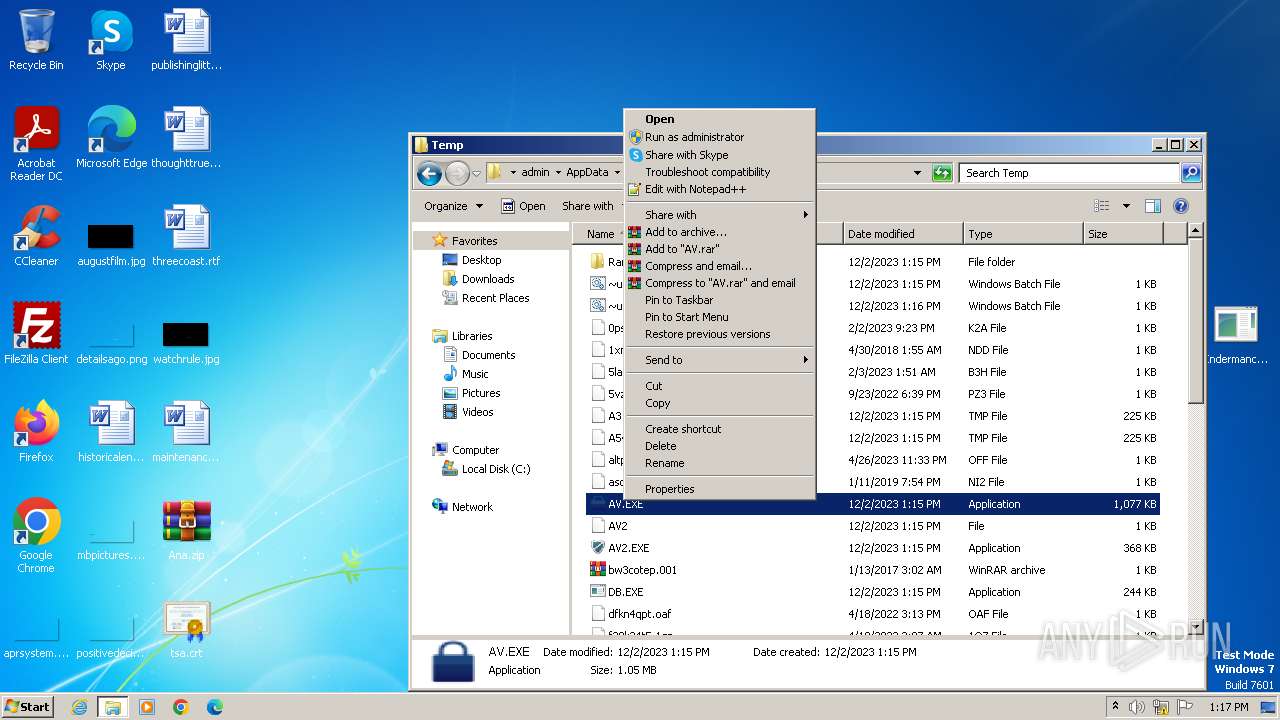Image resolution: width=1280 pixels, height=720 pixels.
Task: Open recent pages dropdown arrow
Action: pyautogui.click(x=477, y=173)
